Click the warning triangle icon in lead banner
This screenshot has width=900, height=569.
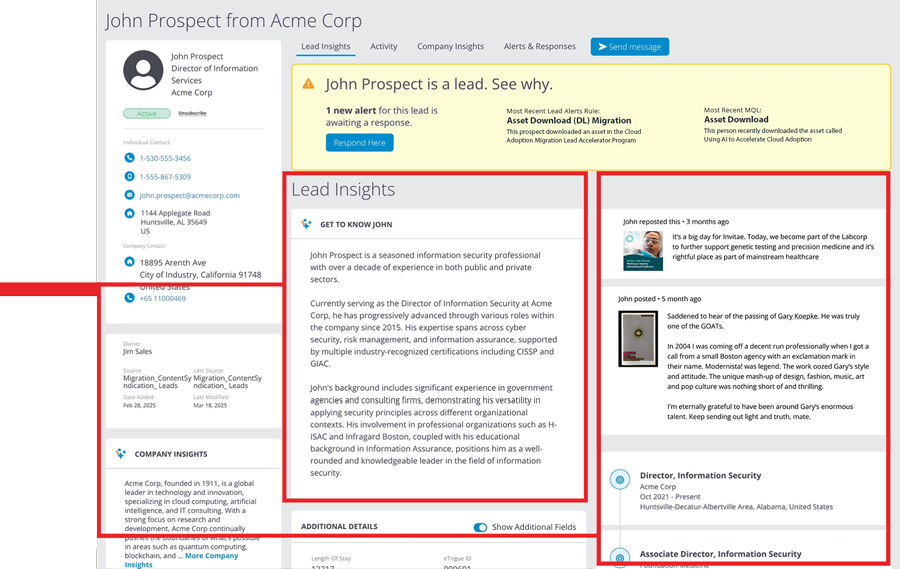(x=308, y=84)
